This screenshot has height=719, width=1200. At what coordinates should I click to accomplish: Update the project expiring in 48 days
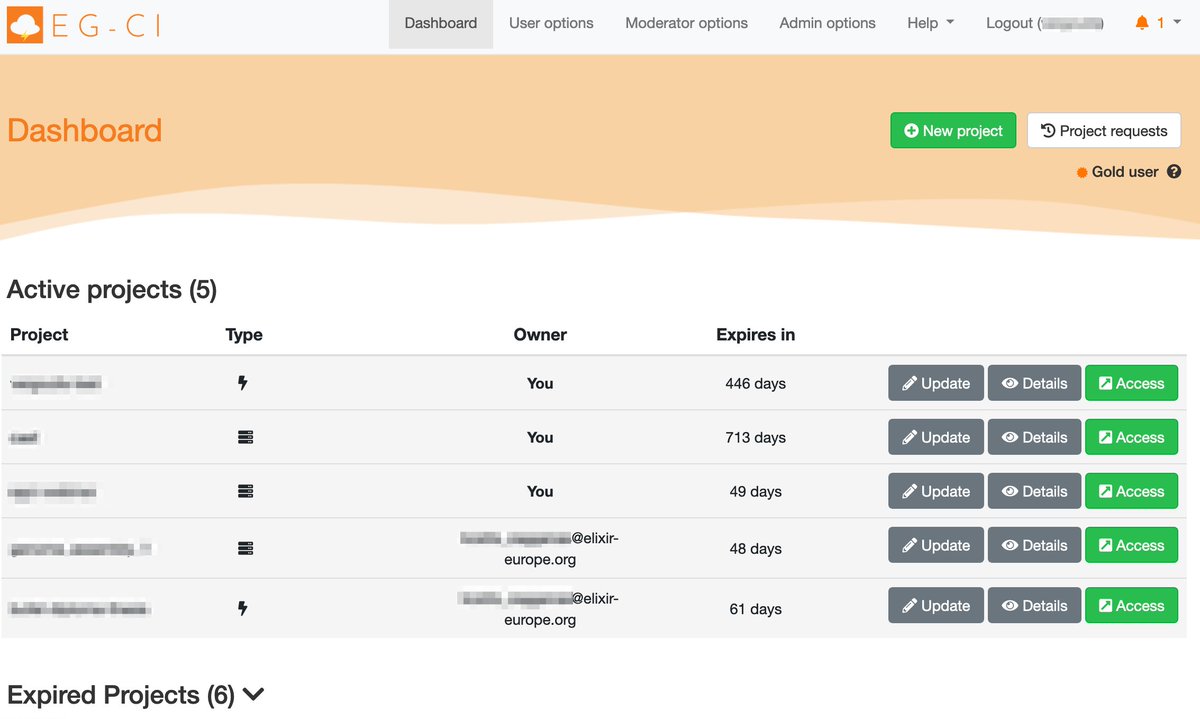[x=936, y=545]
